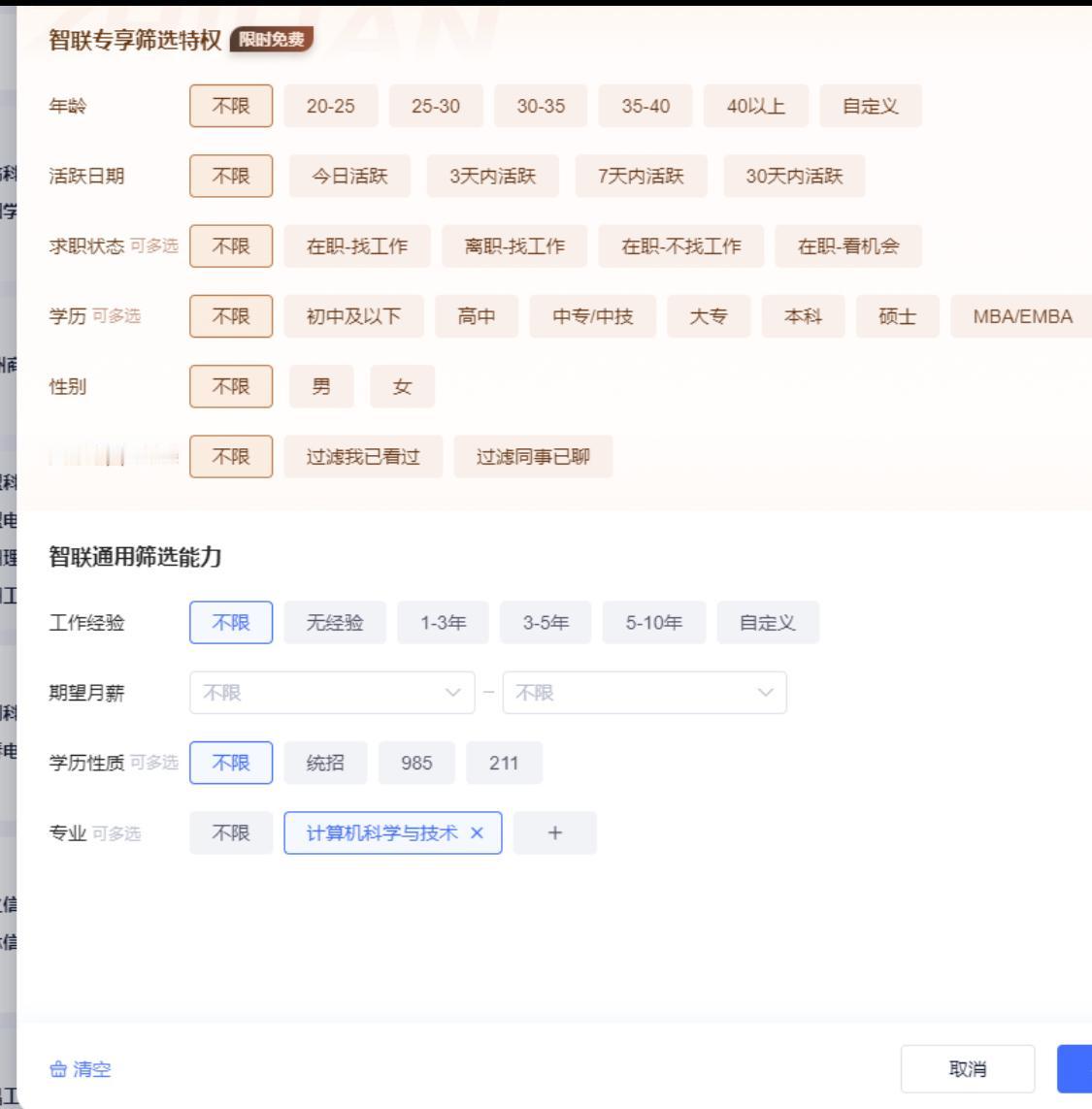Select 在职-找工作 status
This screenshot has height=1109, width=1092.
[357, 246]
